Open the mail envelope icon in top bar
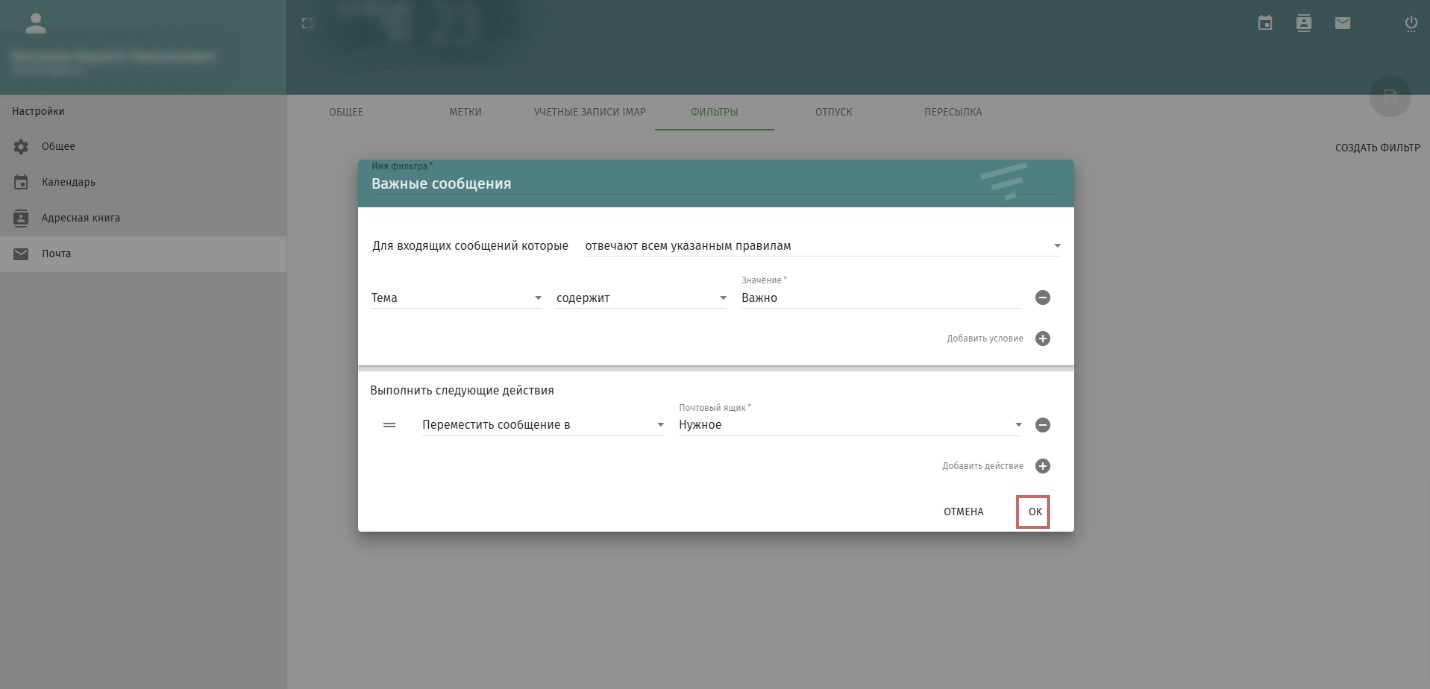The width and height of the screenshot is (1430, 689). [1342, 22]
